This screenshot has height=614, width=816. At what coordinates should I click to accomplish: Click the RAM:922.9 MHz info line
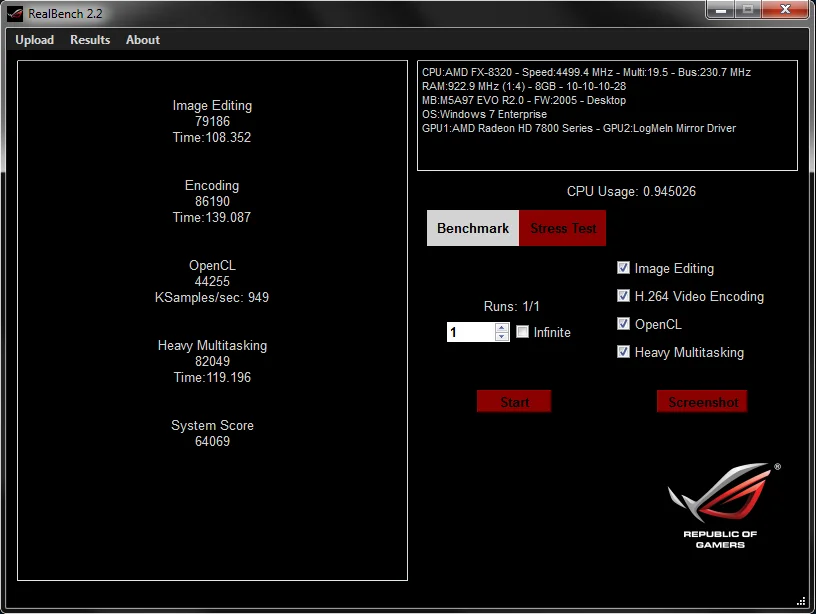pos(524,86)
